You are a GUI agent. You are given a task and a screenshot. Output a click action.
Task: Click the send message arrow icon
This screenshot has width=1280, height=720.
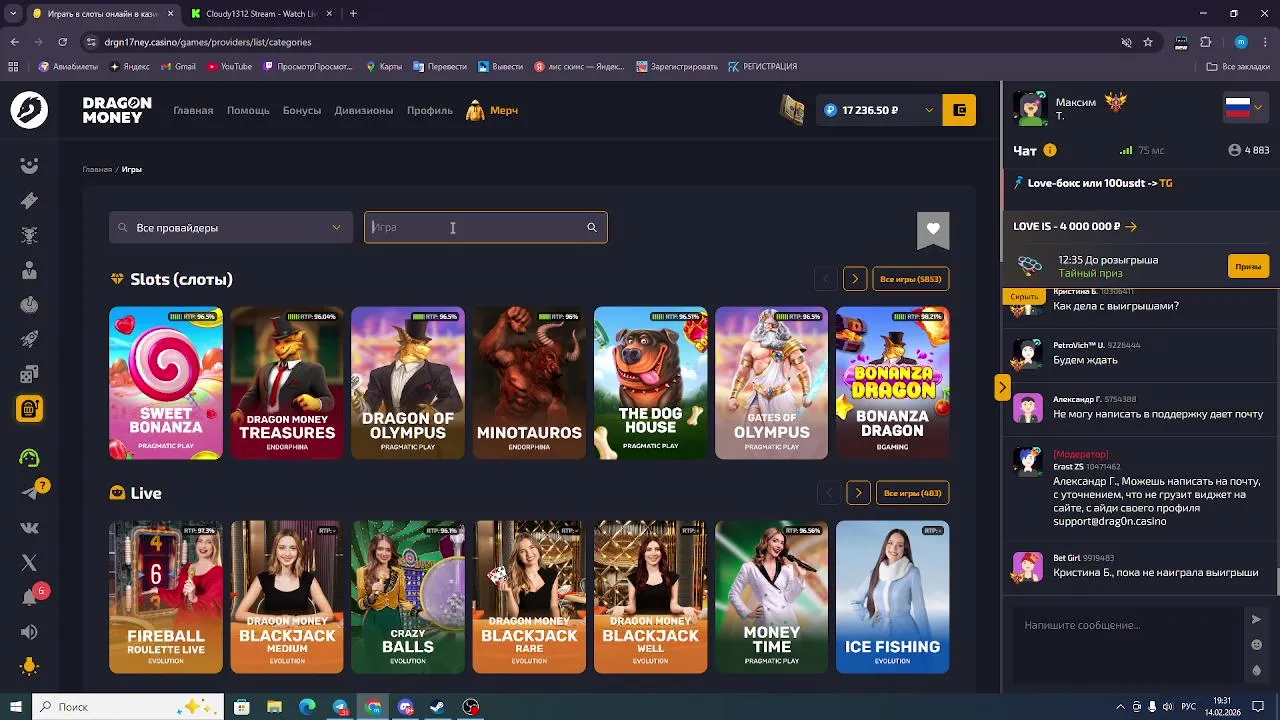(1257, 620)
